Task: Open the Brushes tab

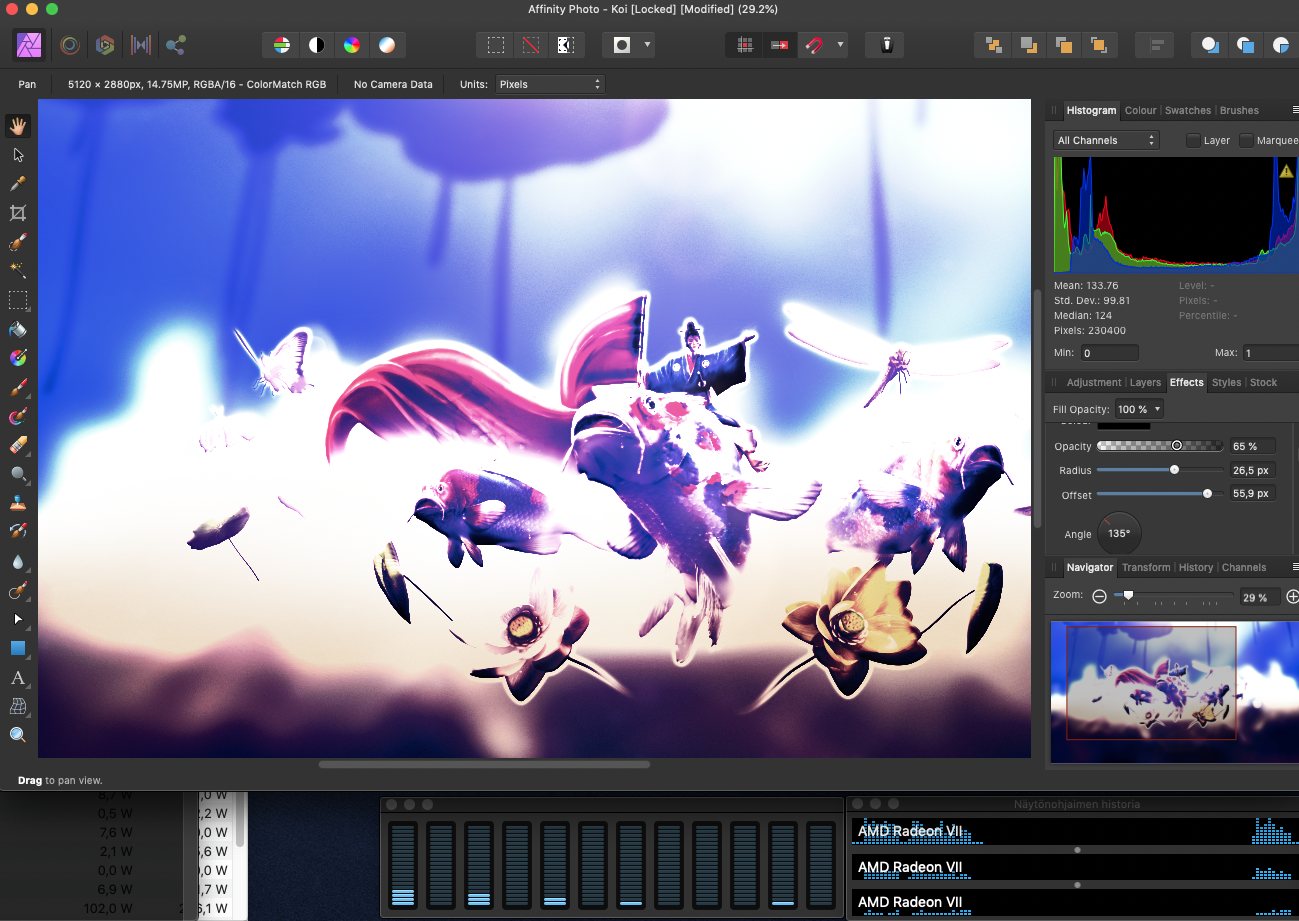Action: tap(1239, 110)
